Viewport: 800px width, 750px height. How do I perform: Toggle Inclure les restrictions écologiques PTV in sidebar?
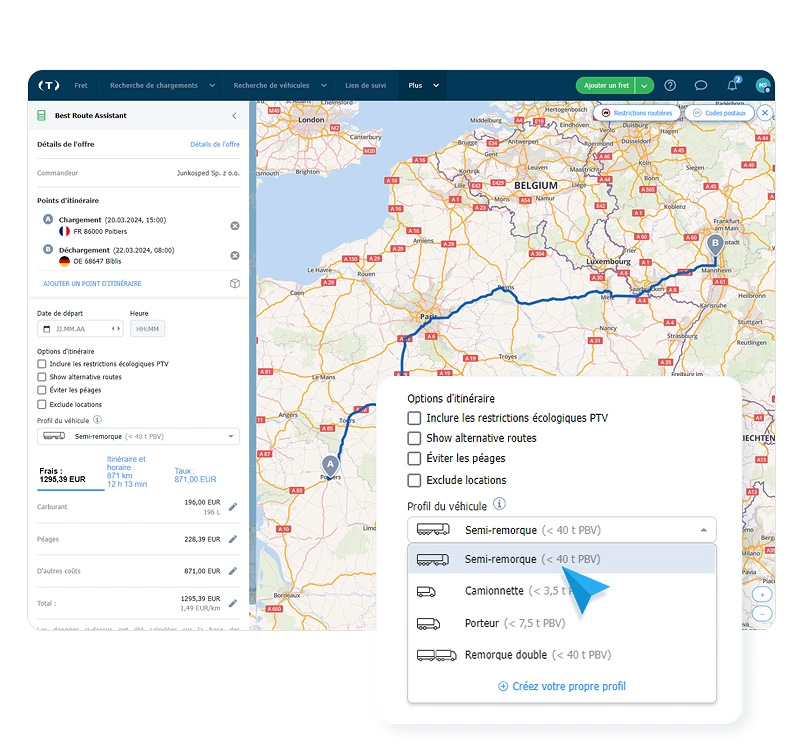(x=42, y=364)
